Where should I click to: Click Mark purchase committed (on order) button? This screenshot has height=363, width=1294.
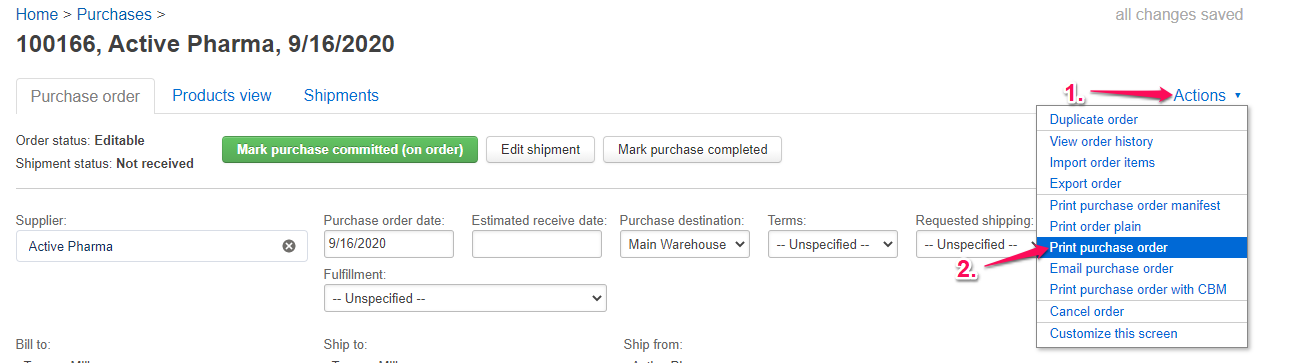click(350, 150)
